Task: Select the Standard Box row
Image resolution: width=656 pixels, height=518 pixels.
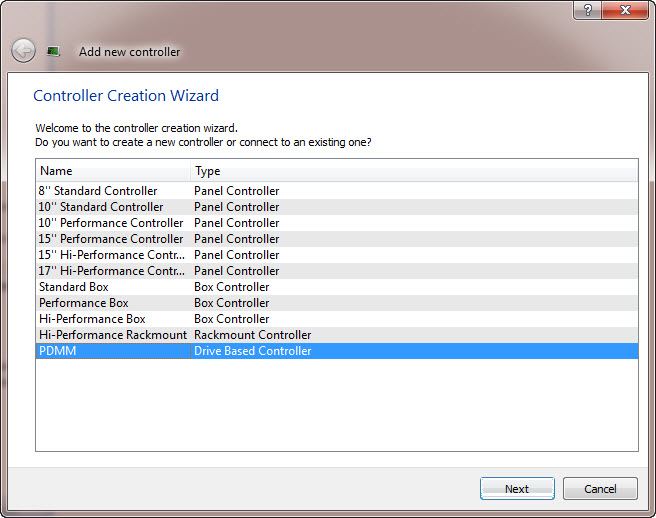Action: (337, 287)
